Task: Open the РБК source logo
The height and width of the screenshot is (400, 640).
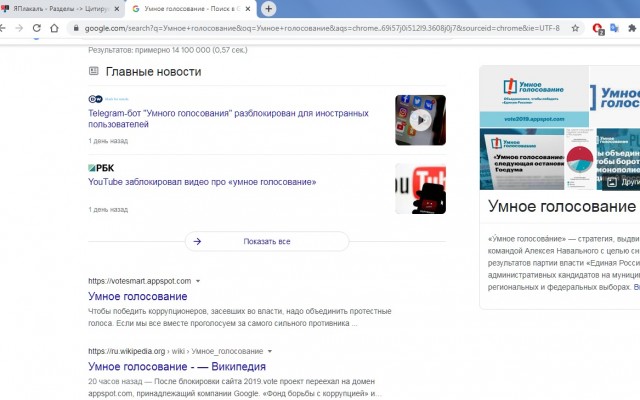Action: 101,168
